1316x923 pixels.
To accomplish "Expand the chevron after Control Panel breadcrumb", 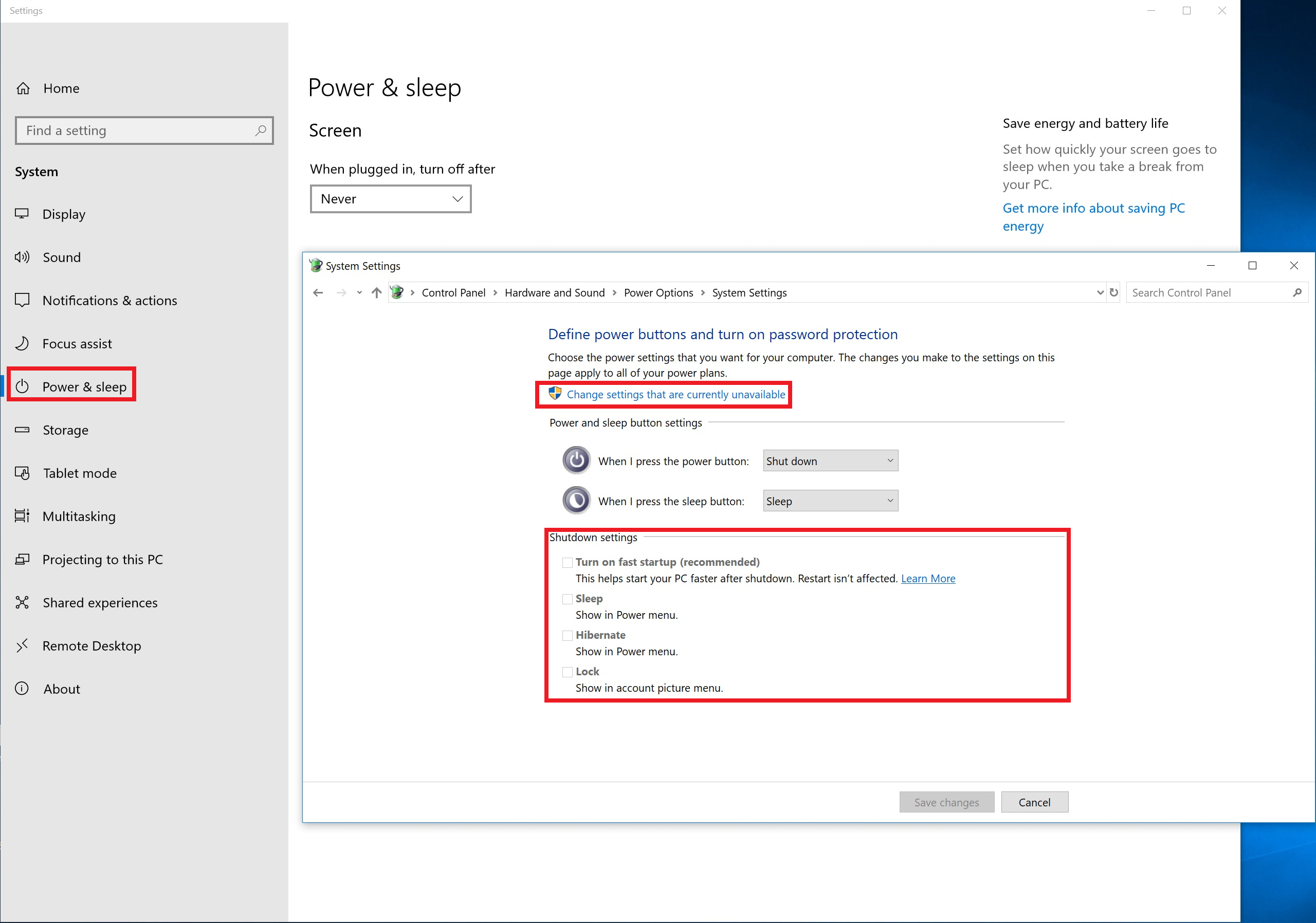I will (x=495, y=293).
